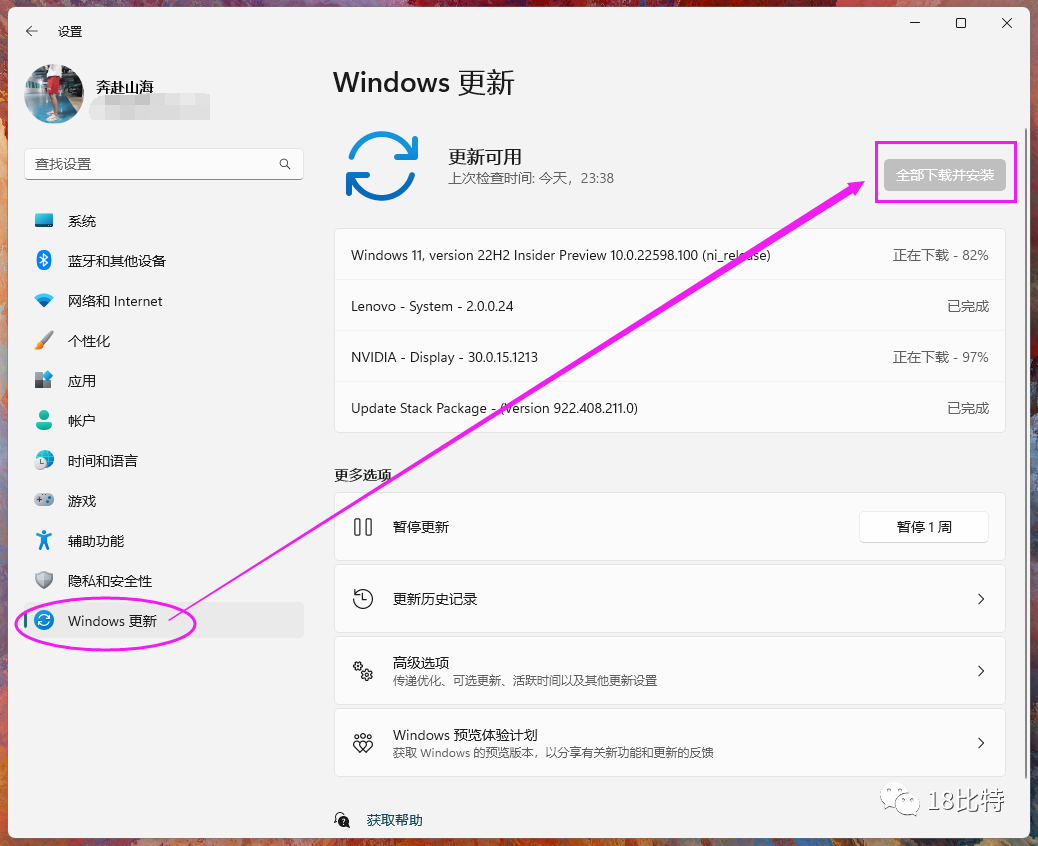Open the Get help link
The height and width of the screenshot is (846, 1038).
point(395,820)
